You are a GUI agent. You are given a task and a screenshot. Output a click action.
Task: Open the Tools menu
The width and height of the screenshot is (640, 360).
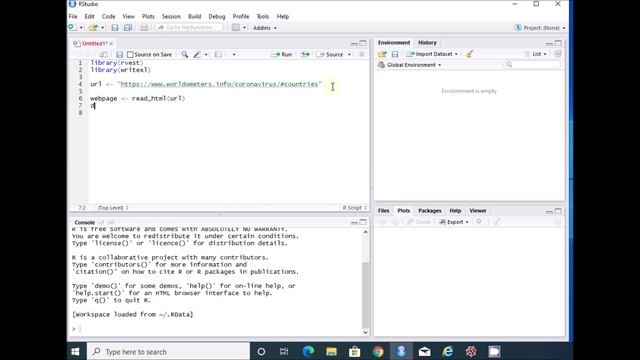click(x=262, y=16)
